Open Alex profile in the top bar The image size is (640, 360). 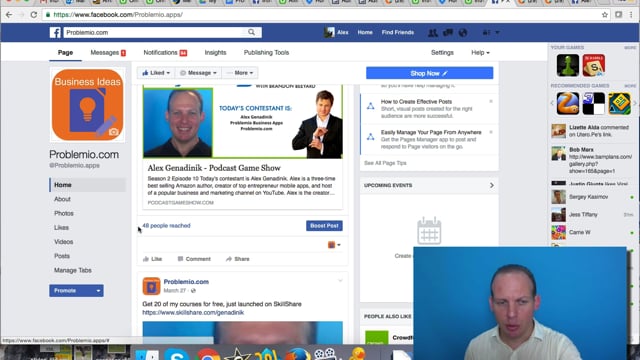336,32
